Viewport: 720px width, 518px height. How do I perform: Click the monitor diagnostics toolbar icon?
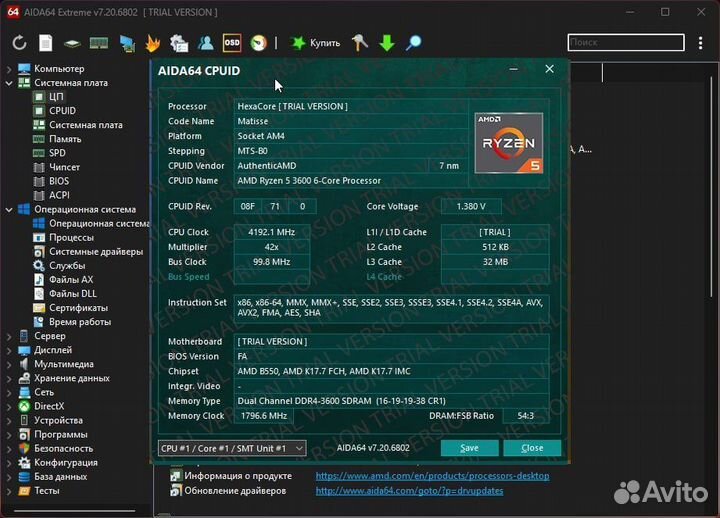point(127,43)
